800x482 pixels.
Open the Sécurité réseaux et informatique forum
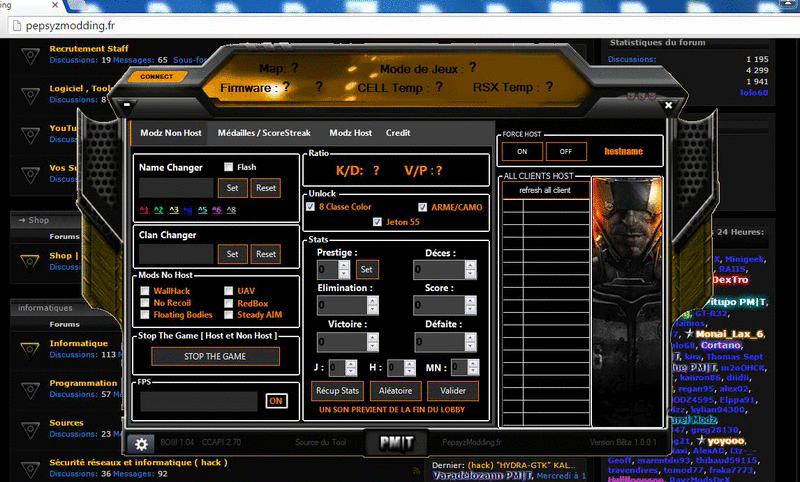(x=138, y=463)
